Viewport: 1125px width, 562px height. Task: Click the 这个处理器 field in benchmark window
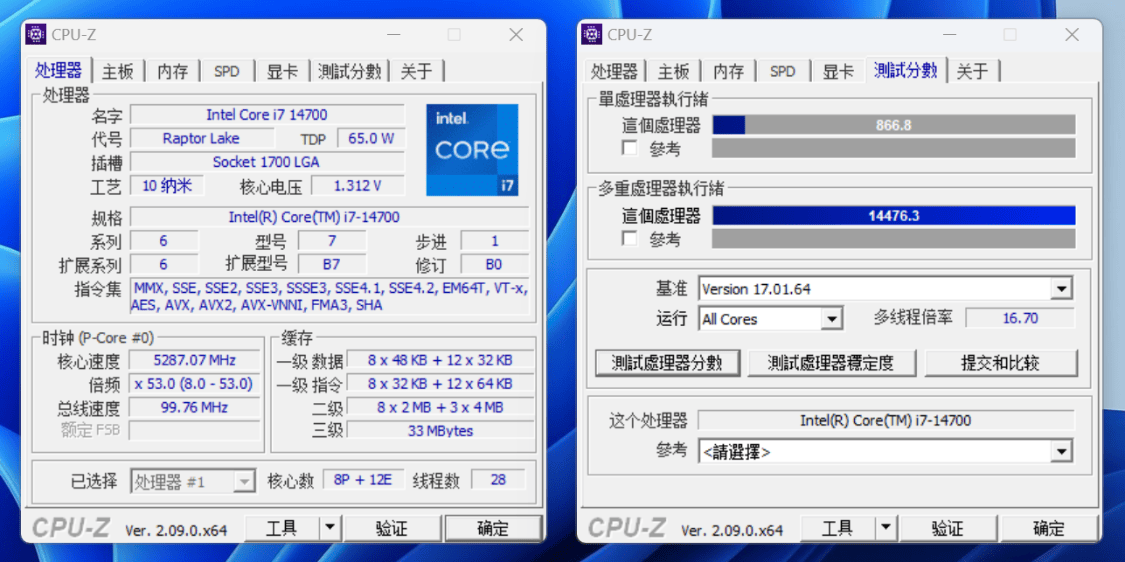point(886,421)
